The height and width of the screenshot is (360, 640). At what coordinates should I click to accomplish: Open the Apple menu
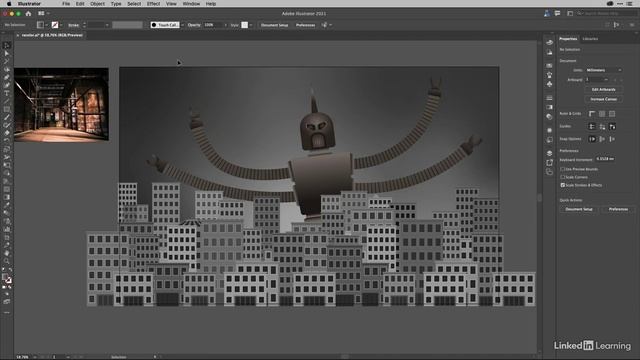[x=9, y=4]
